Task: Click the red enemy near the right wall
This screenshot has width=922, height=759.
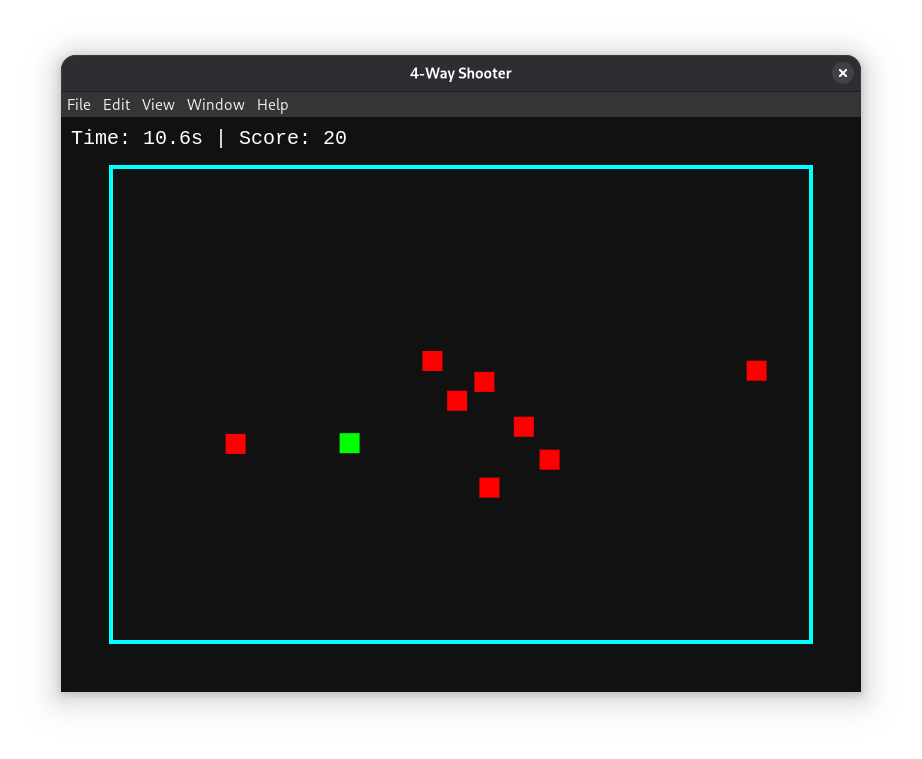Action: click(x=756, y=371)
